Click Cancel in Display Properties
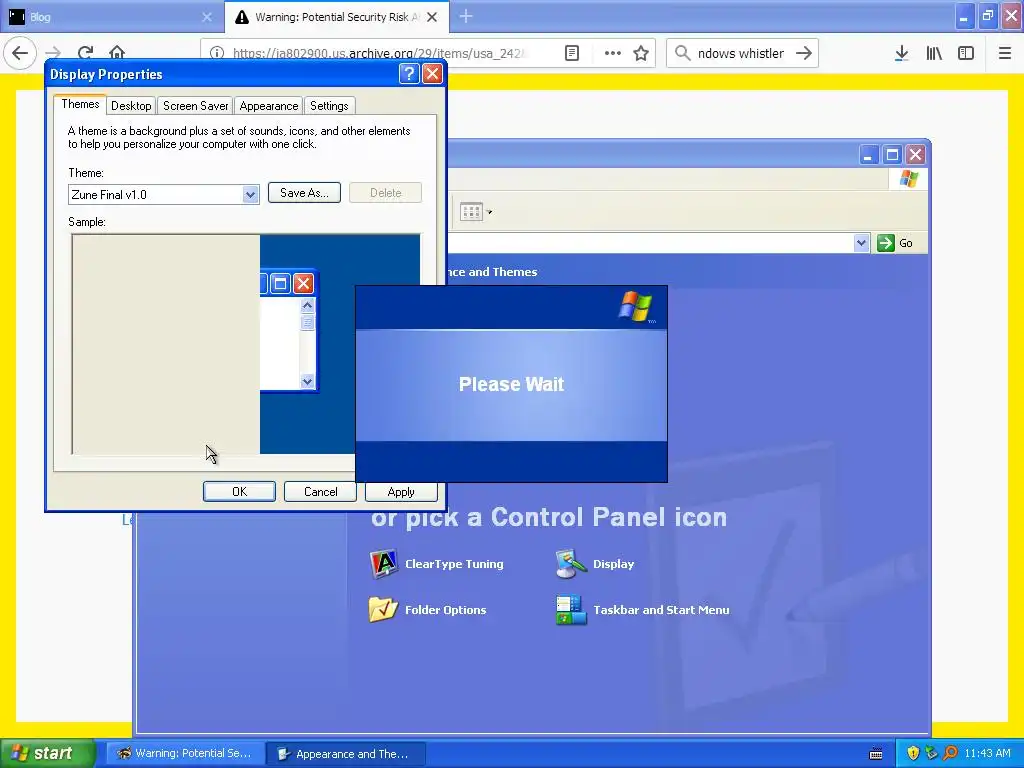This screenshot has height=768, width=1024. click(320, 492)
